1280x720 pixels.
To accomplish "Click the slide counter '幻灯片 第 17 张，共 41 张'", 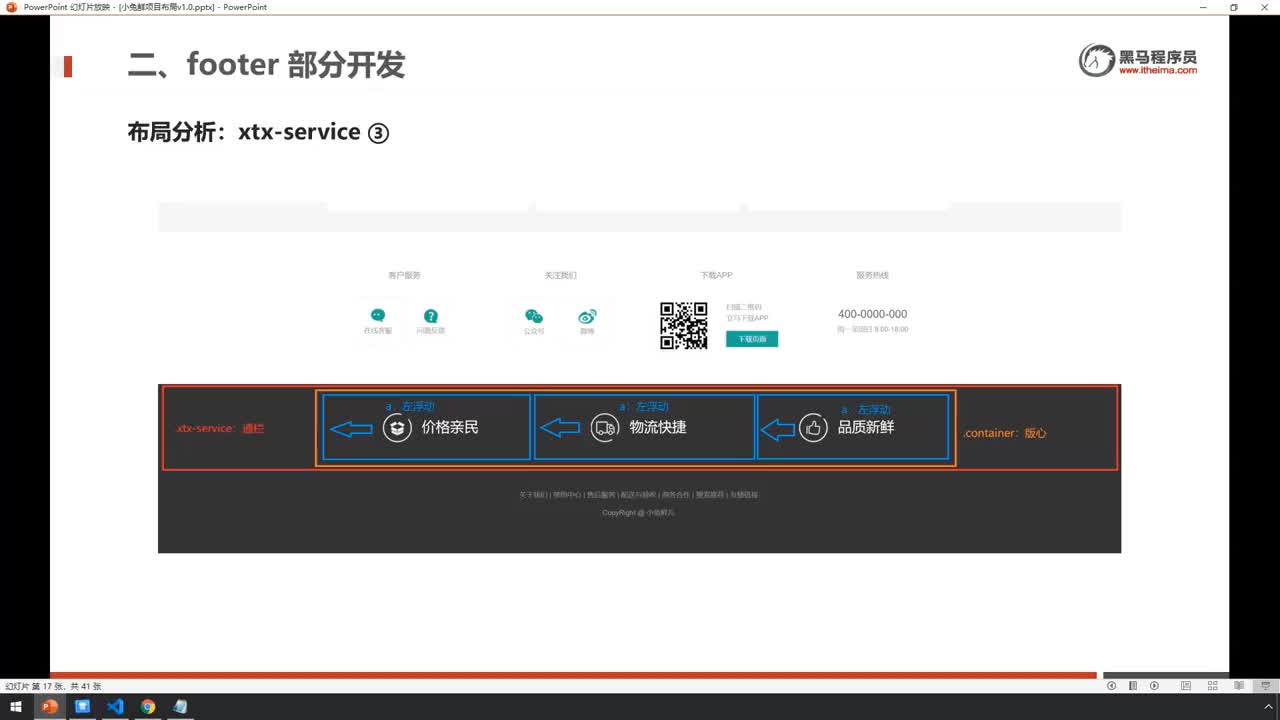I will tap(53, 686).
